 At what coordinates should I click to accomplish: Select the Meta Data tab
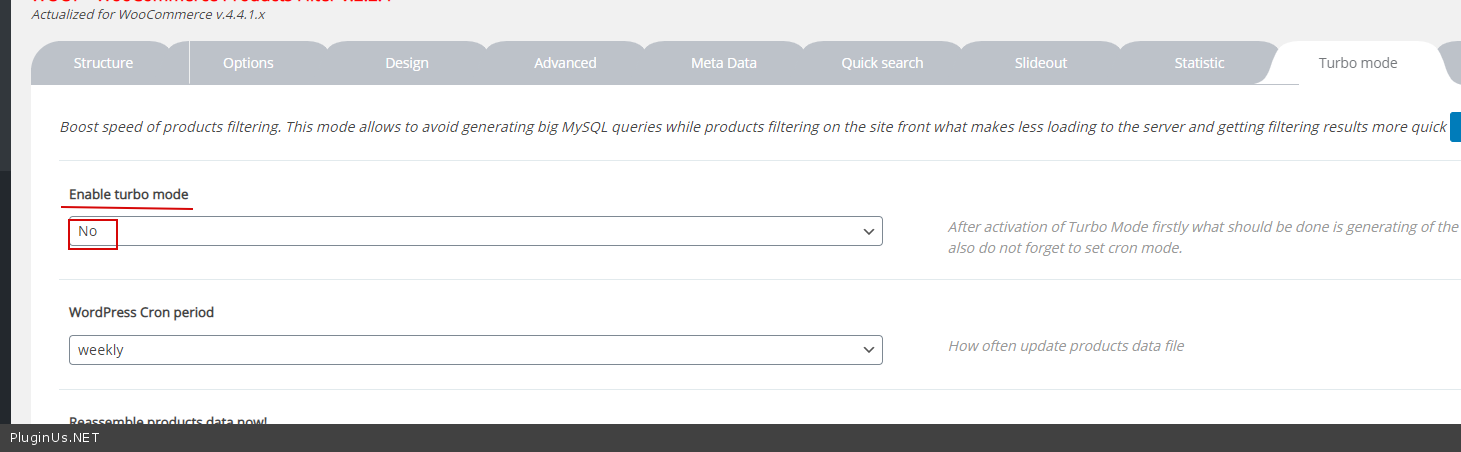[x=723, y=63]
